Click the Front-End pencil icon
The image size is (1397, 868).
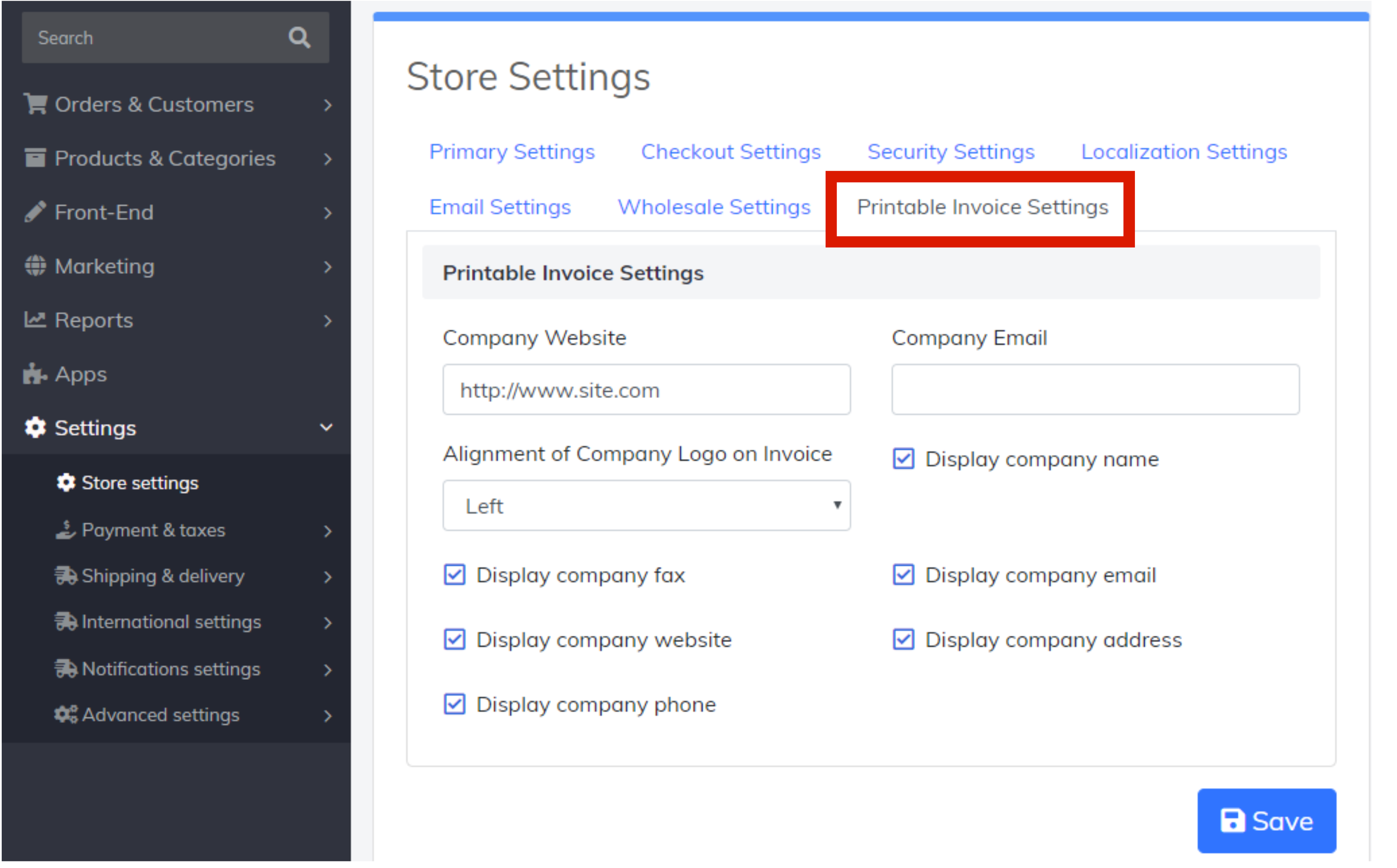pos(36,212)
